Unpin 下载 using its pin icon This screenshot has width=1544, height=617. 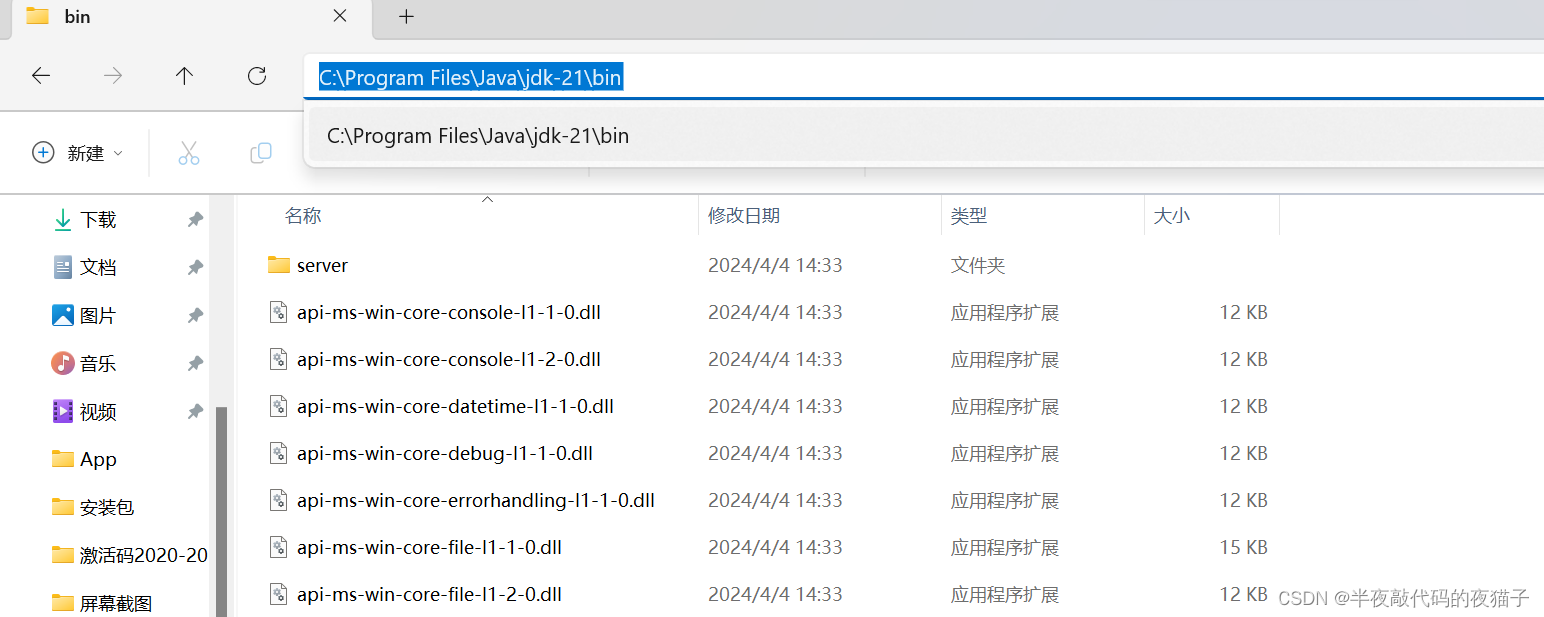[195, 219]
